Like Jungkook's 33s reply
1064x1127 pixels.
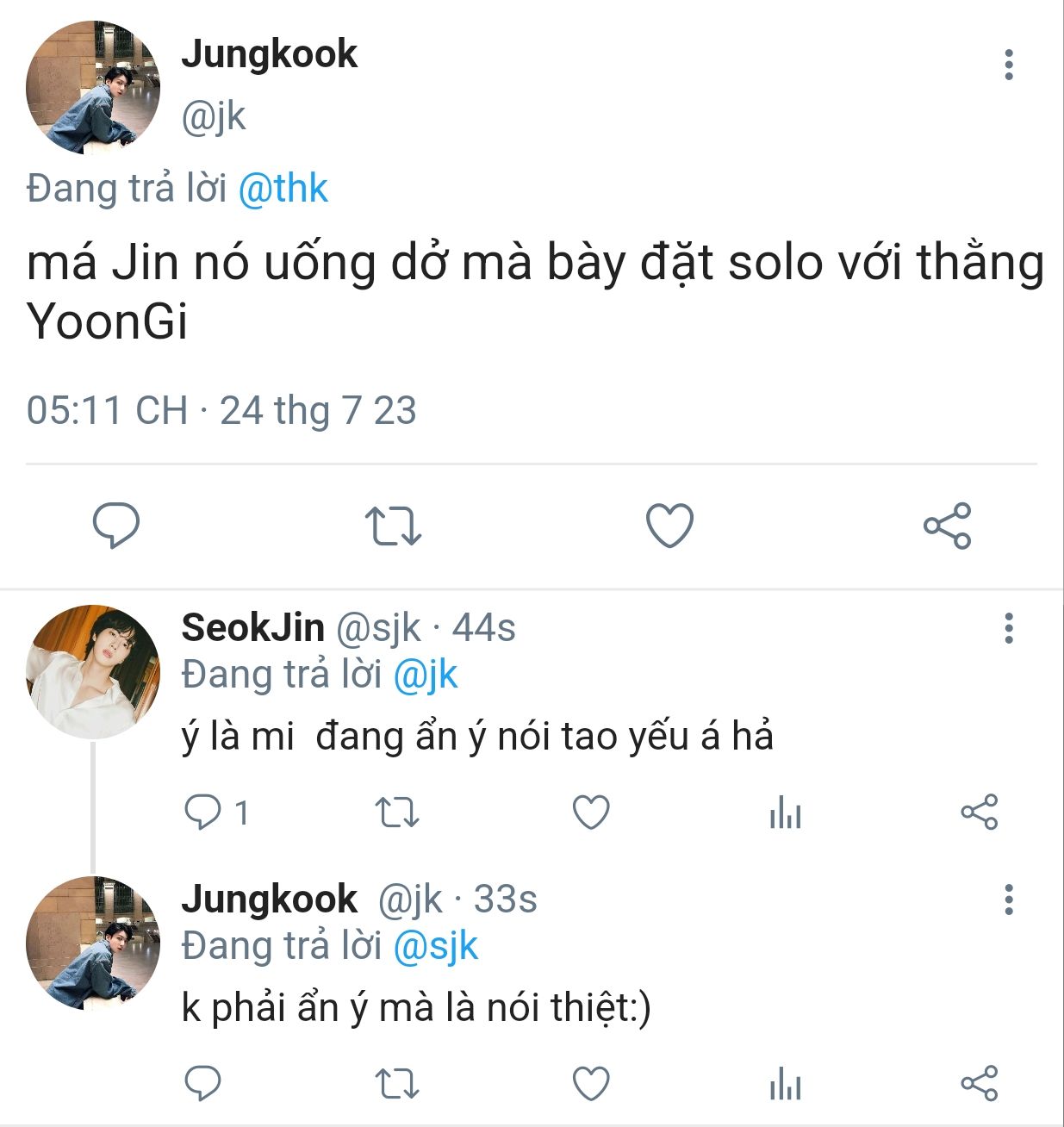(x=591, y=1084)
